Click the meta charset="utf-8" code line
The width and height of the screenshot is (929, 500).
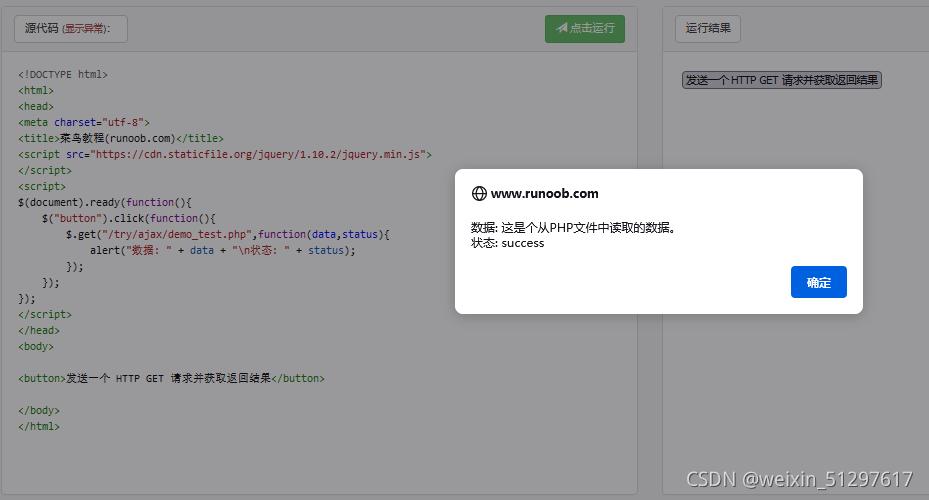pos(84,122)
